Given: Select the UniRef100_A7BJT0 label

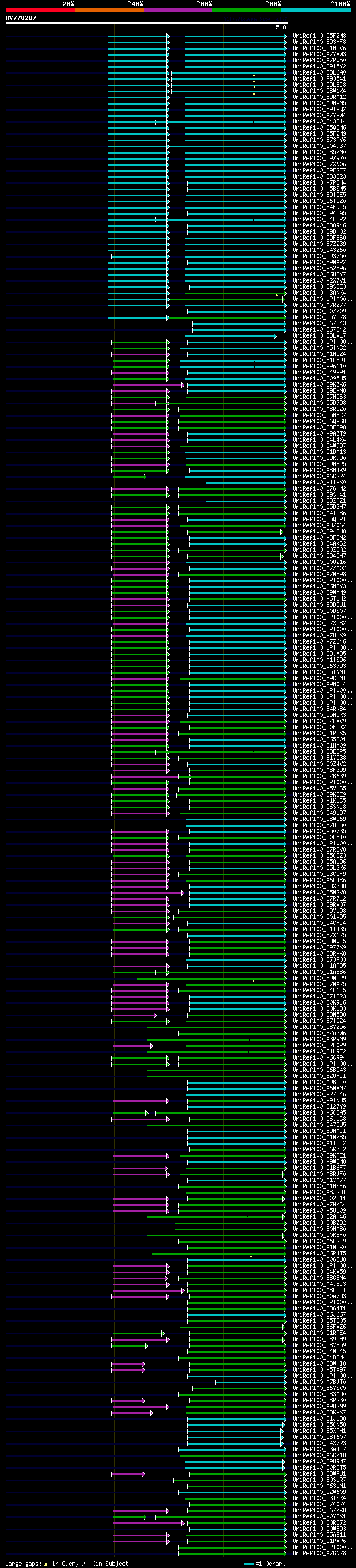Looking at the screenshot, I should (319, 1382).
